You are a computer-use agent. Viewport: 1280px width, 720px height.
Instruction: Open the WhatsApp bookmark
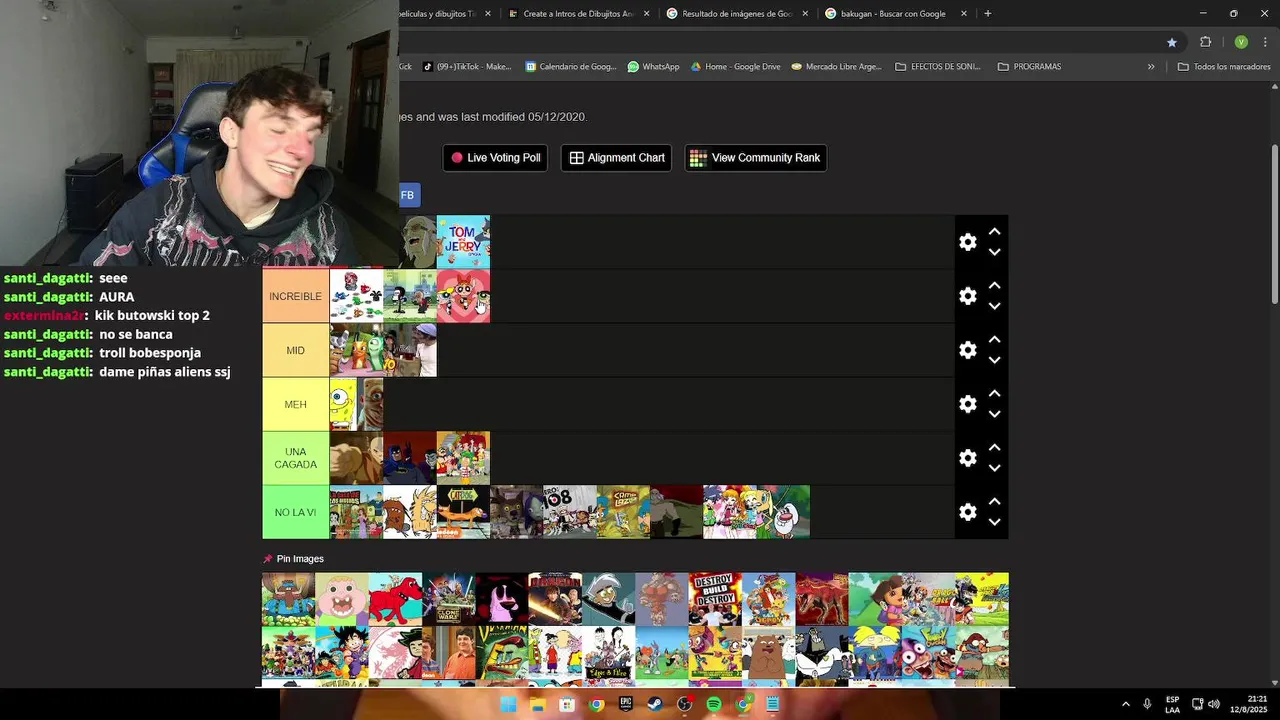[654, 67]
